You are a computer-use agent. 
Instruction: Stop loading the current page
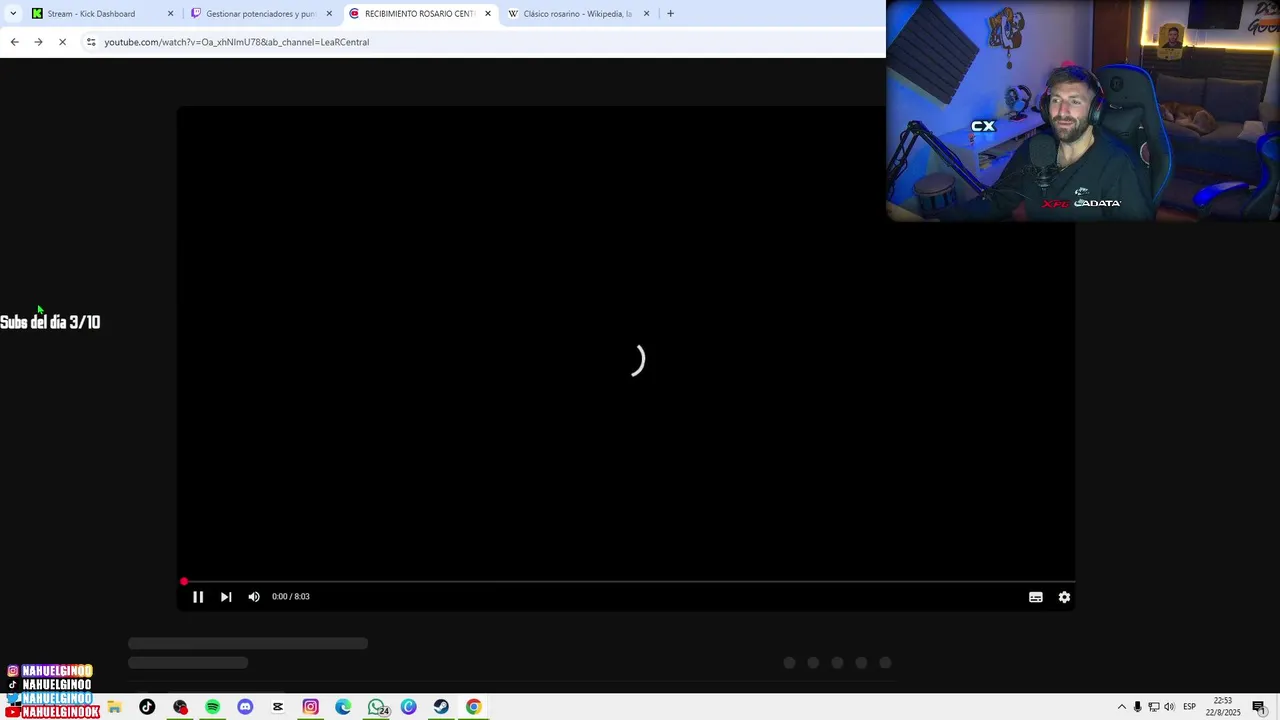[62, 42]
